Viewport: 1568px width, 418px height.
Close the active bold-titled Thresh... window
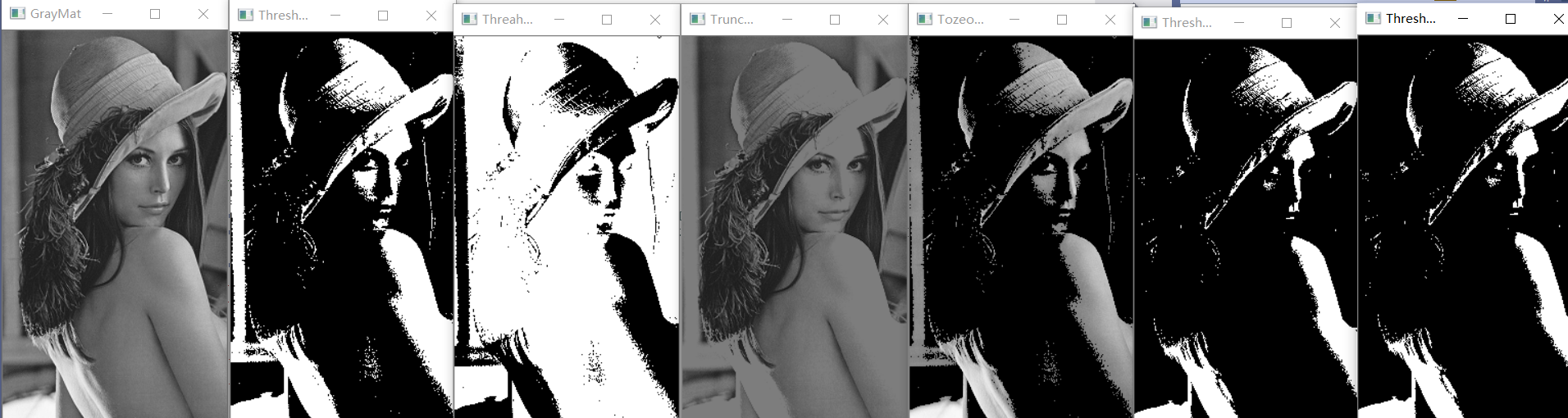1558,18
